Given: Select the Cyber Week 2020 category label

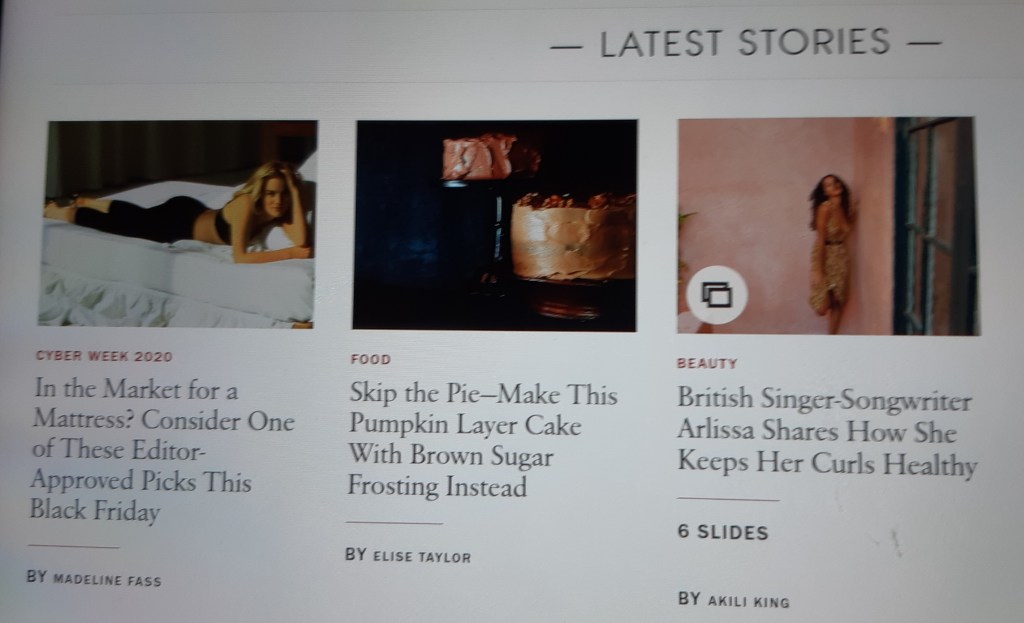Looking at the screenshot, I should 104,357.
